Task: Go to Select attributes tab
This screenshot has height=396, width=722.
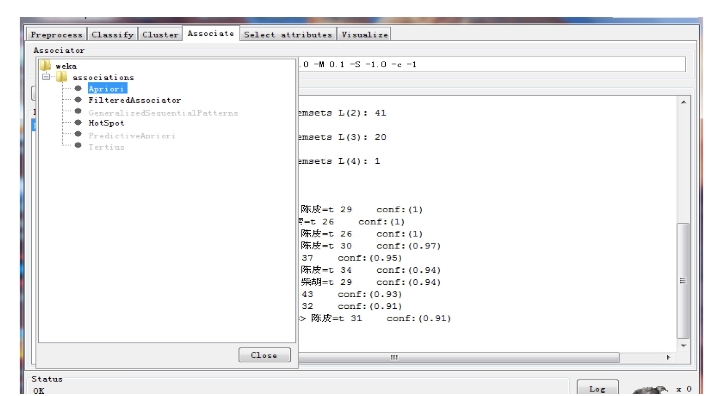Action: (x=288, y=35)
